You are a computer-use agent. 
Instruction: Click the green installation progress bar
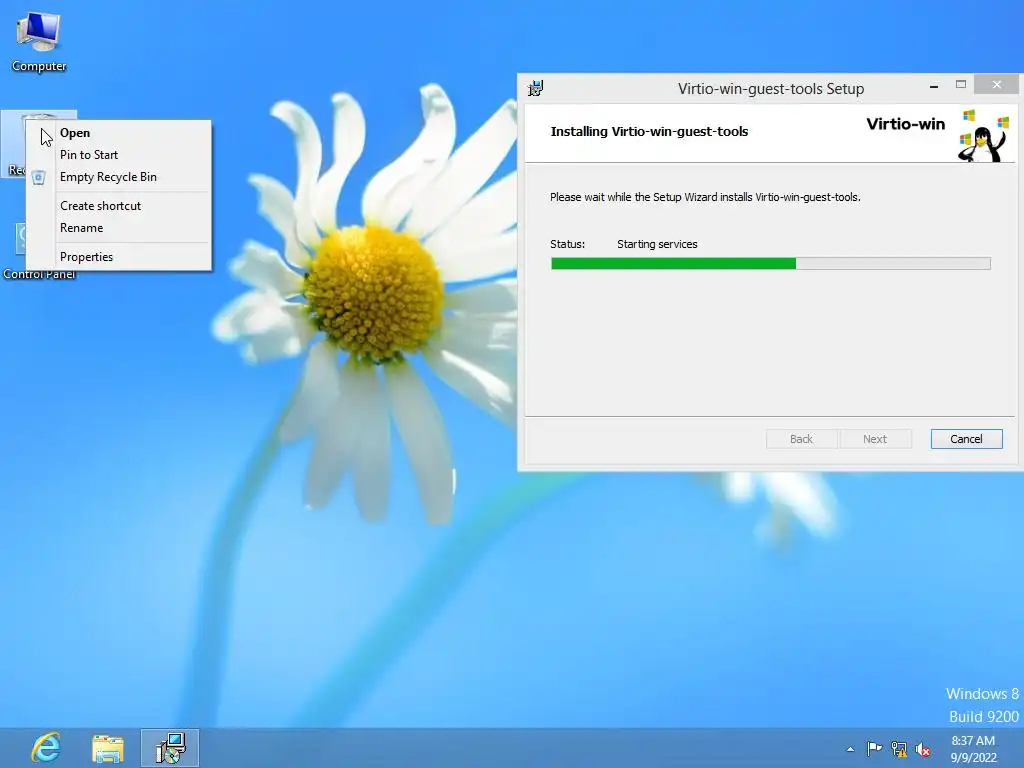771,263
